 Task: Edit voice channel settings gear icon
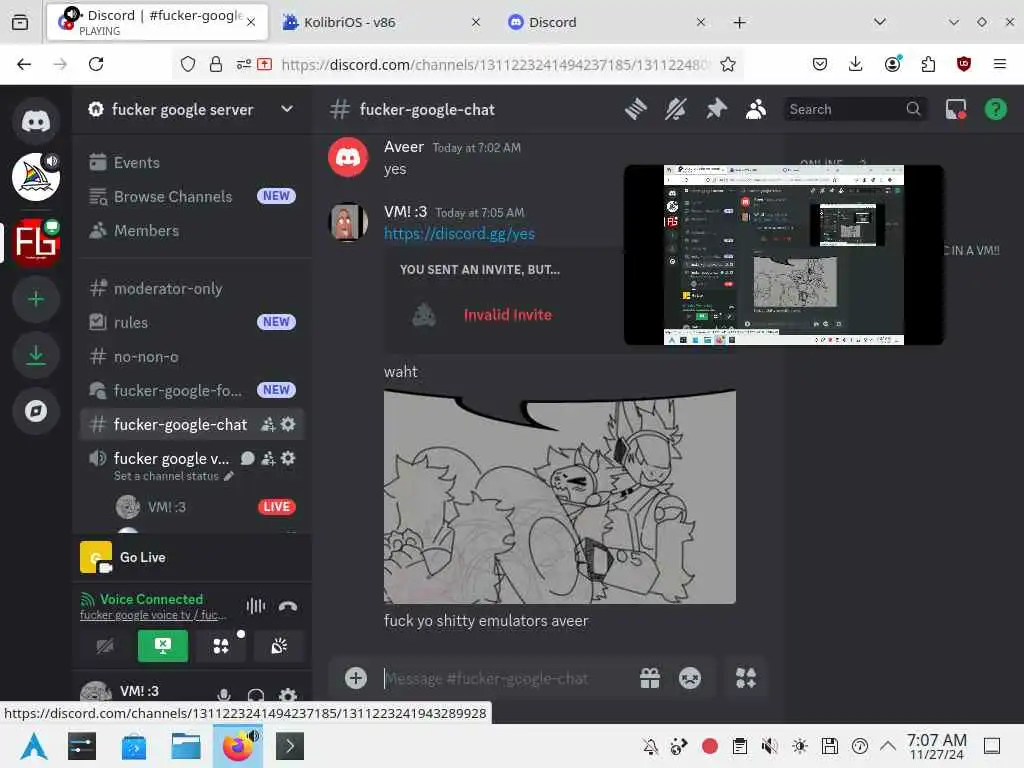[288, 458]
